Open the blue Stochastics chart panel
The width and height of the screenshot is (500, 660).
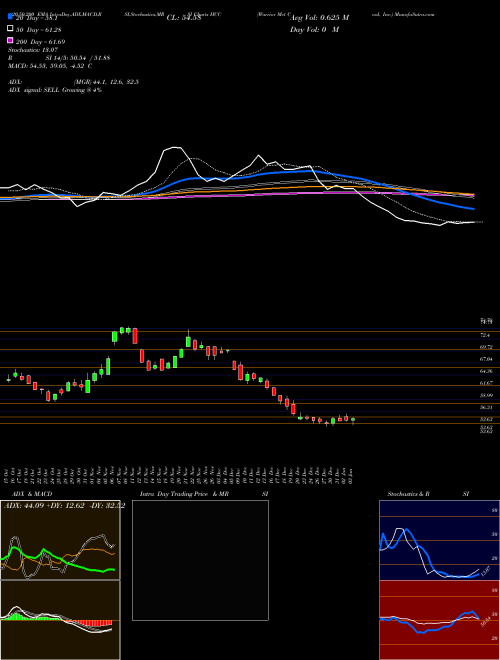click(439, 540)
